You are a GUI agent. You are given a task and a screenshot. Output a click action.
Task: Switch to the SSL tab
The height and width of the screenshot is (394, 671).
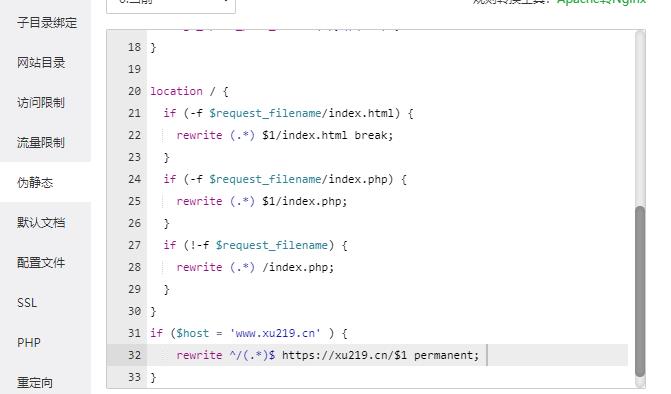[x=27, y=303]
